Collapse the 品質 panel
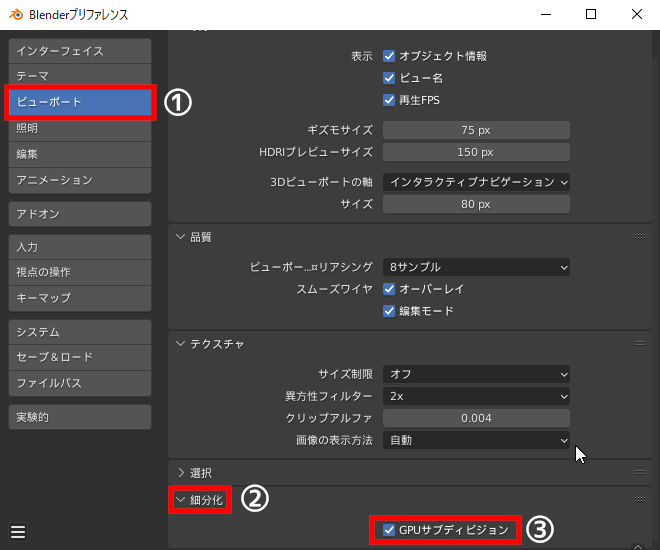The image size is (660, 550). point(180,237)
